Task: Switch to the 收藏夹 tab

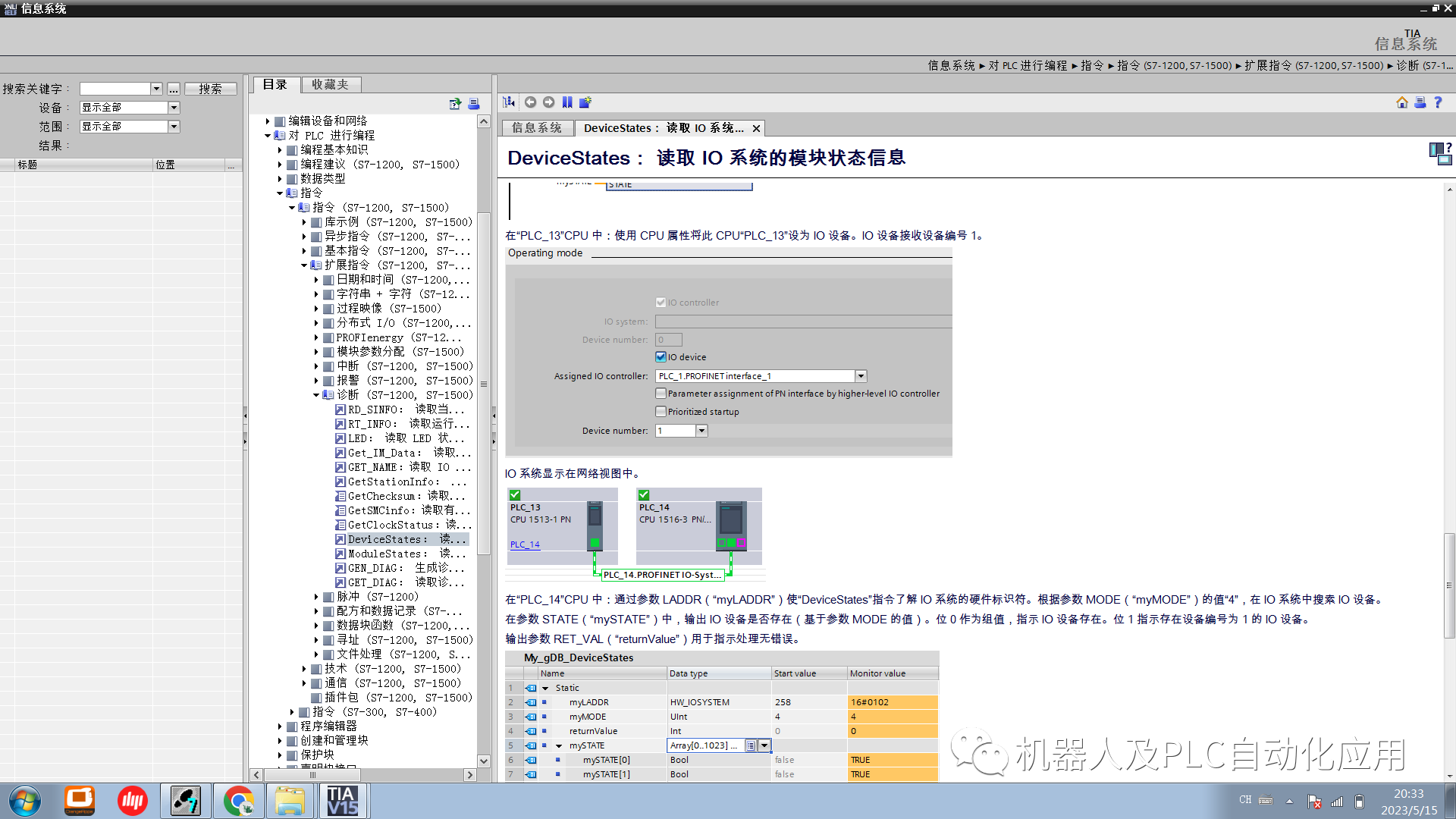Action: tap(331, 84)
